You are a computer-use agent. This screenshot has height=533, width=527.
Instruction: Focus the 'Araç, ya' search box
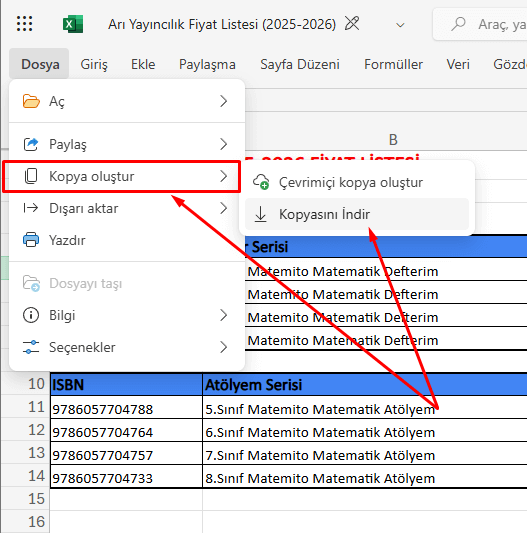[480, 24]
